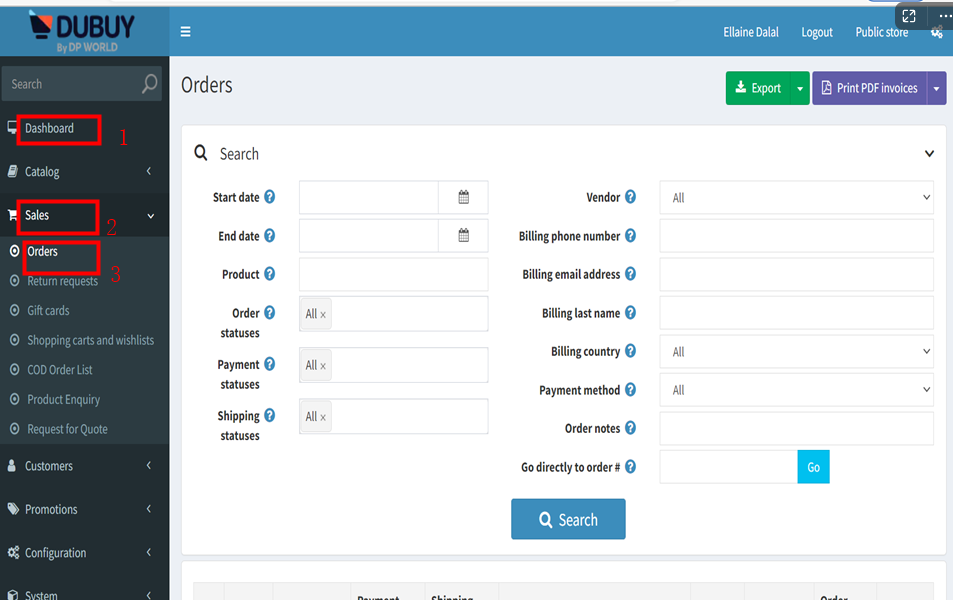Collapse the Search panel chevron
953x600 pixels.
pyautogui.click(x=929, y=154)
